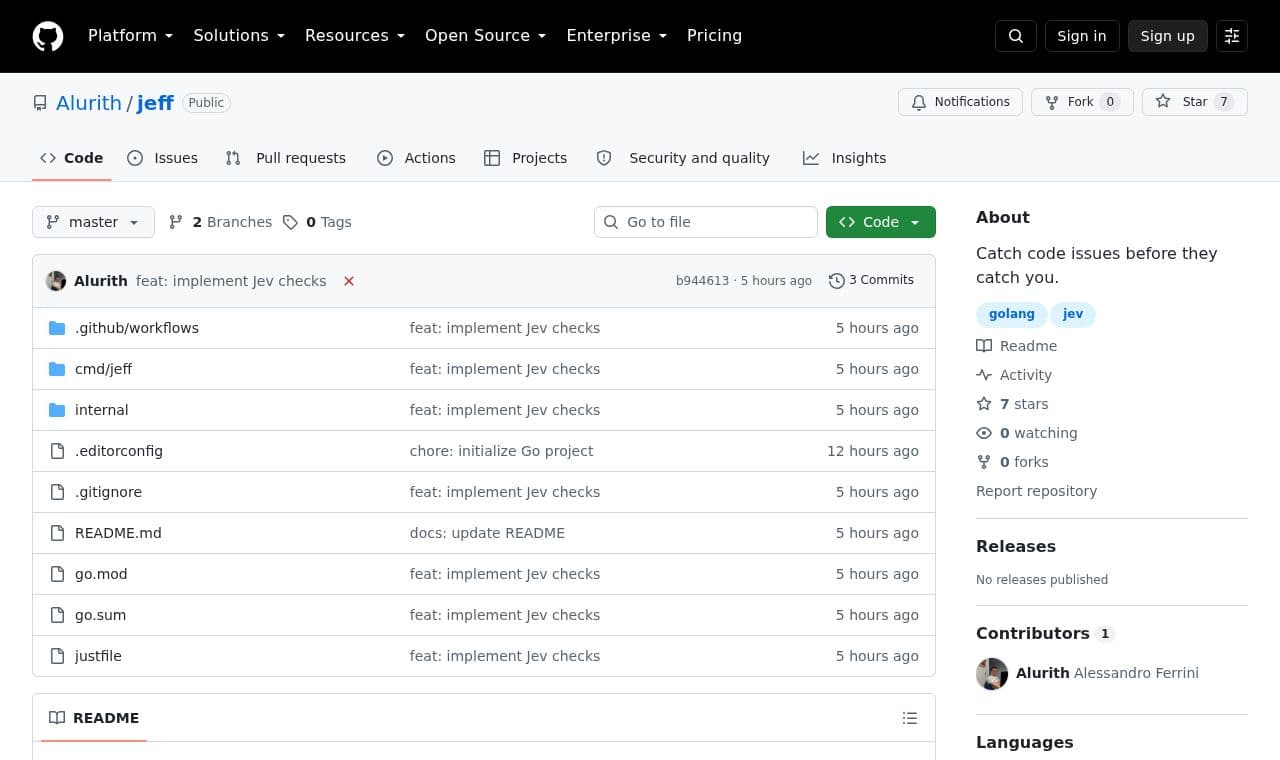This screenshot has width=1280, height=760.
Task: Click the Sign up button
Action: pos(1168,36)
